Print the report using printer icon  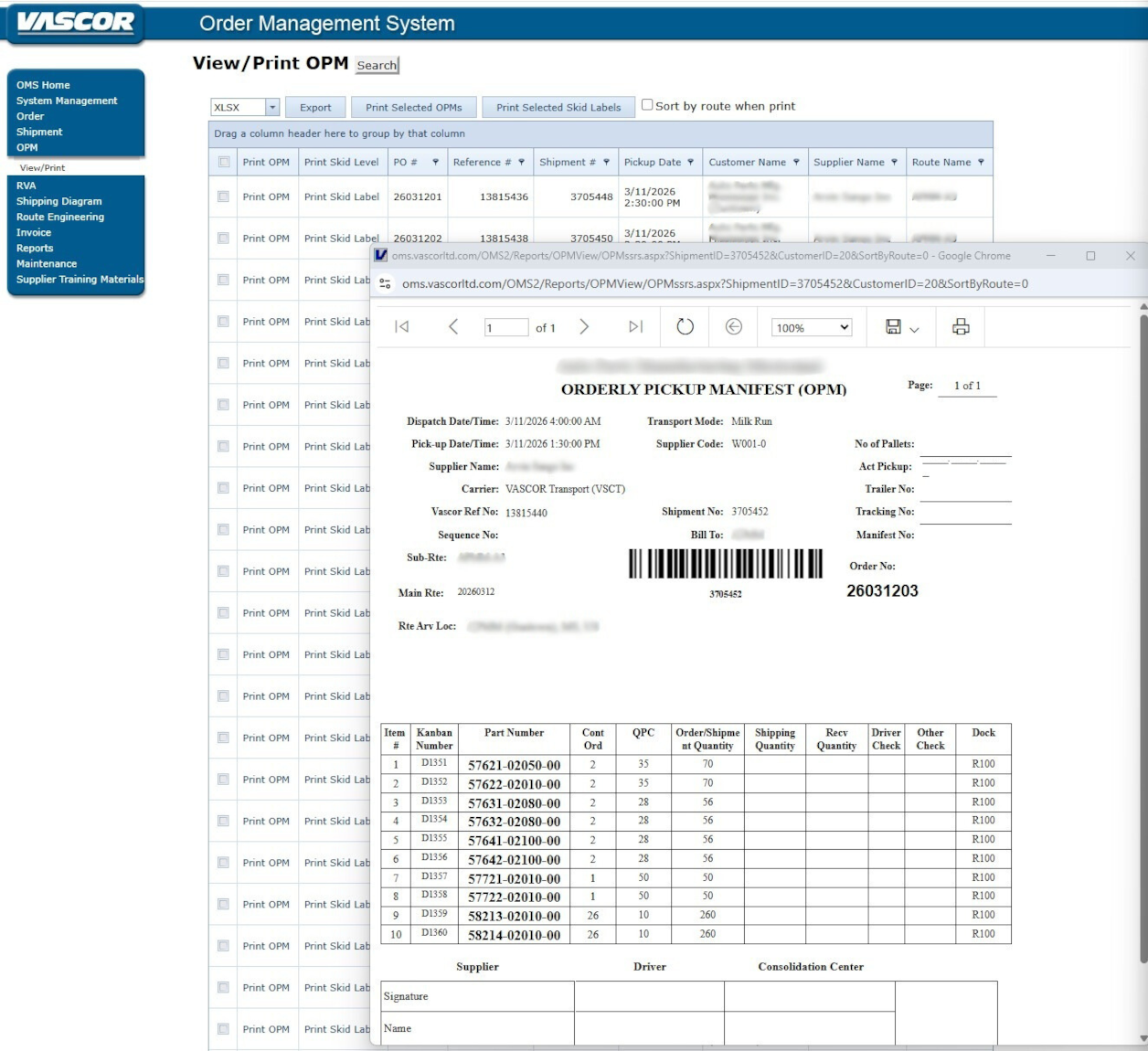pos(961,327)
